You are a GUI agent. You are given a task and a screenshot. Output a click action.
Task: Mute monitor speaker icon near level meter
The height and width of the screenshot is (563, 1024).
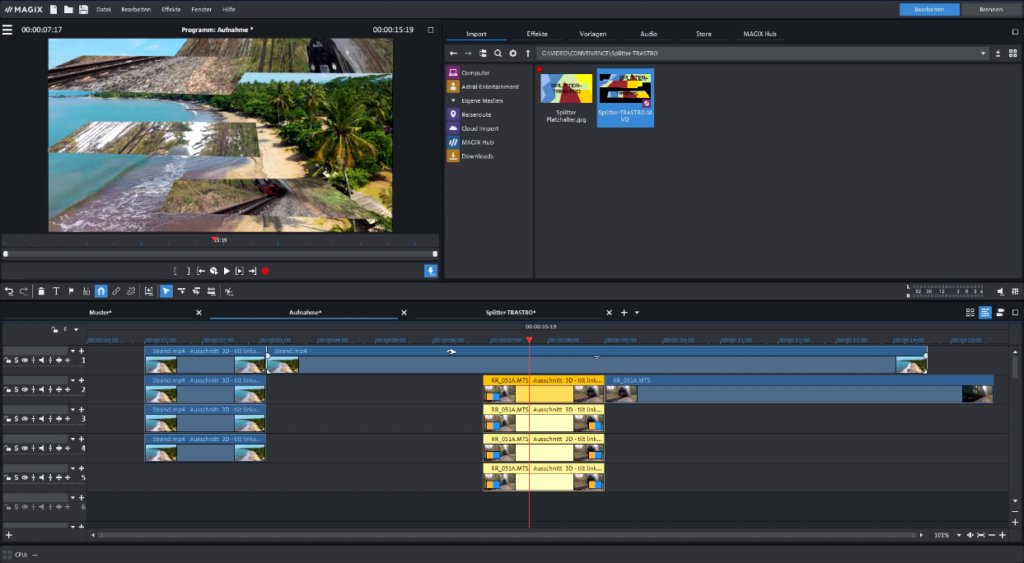[1000, 291]
